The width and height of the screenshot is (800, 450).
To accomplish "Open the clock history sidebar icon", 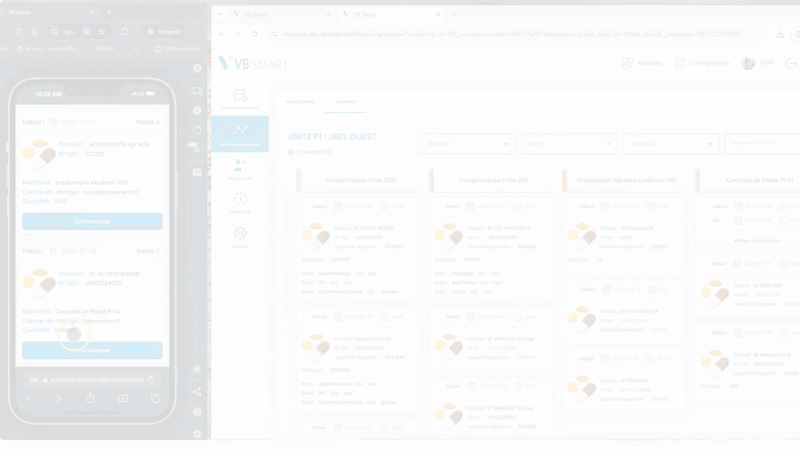I will click(x=240, y=202).
